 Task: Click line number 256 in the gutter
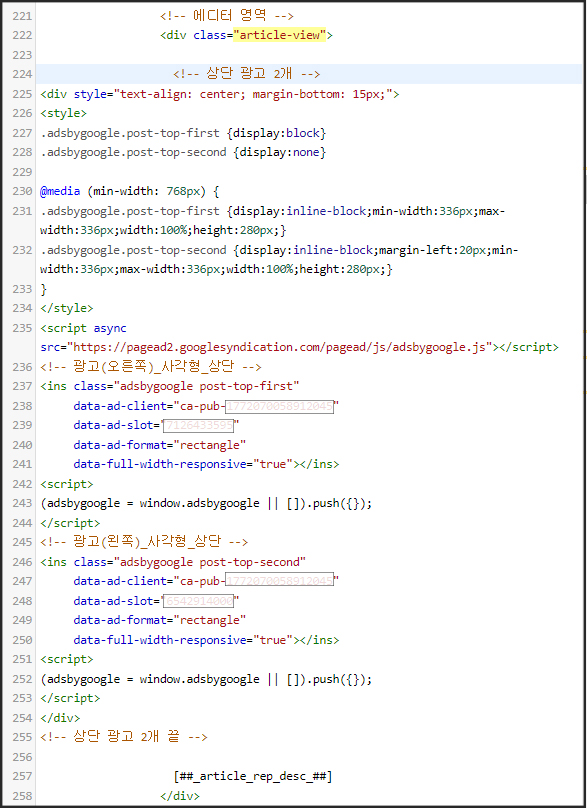point(22,756)
